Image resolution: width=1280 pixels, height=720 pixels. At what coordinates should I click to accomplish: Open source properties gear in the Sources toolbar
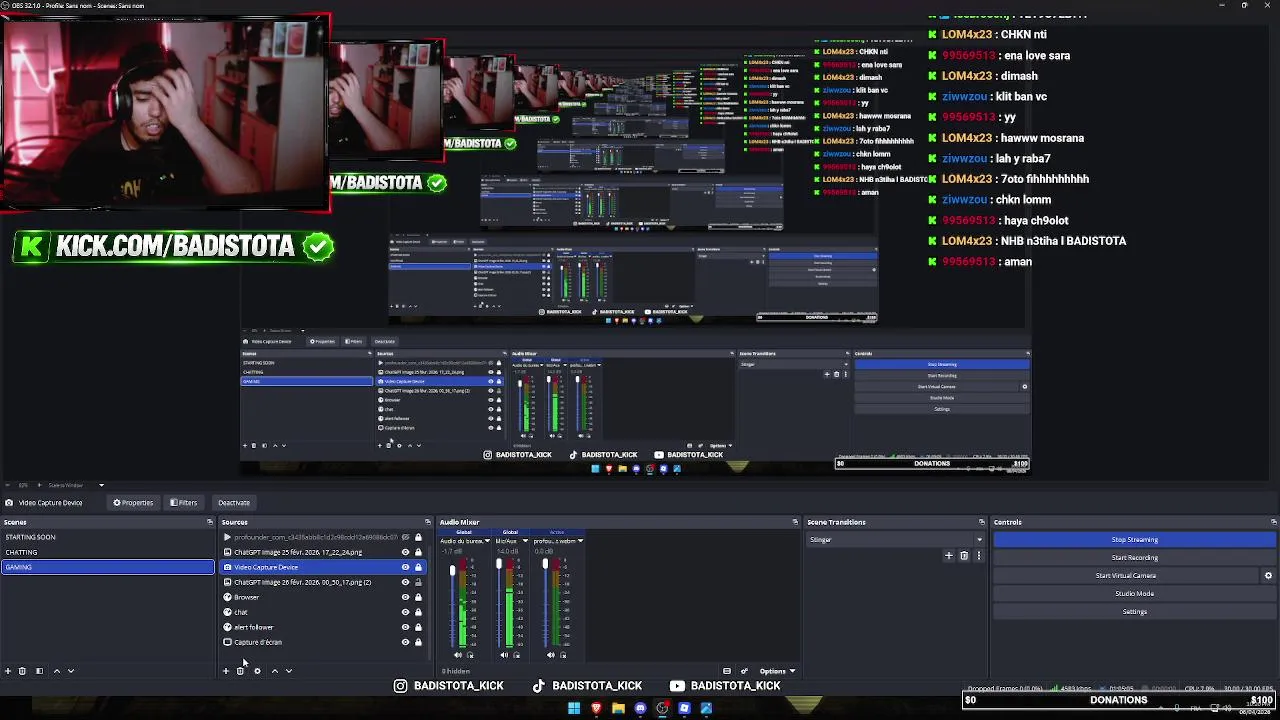click(257, 671)
